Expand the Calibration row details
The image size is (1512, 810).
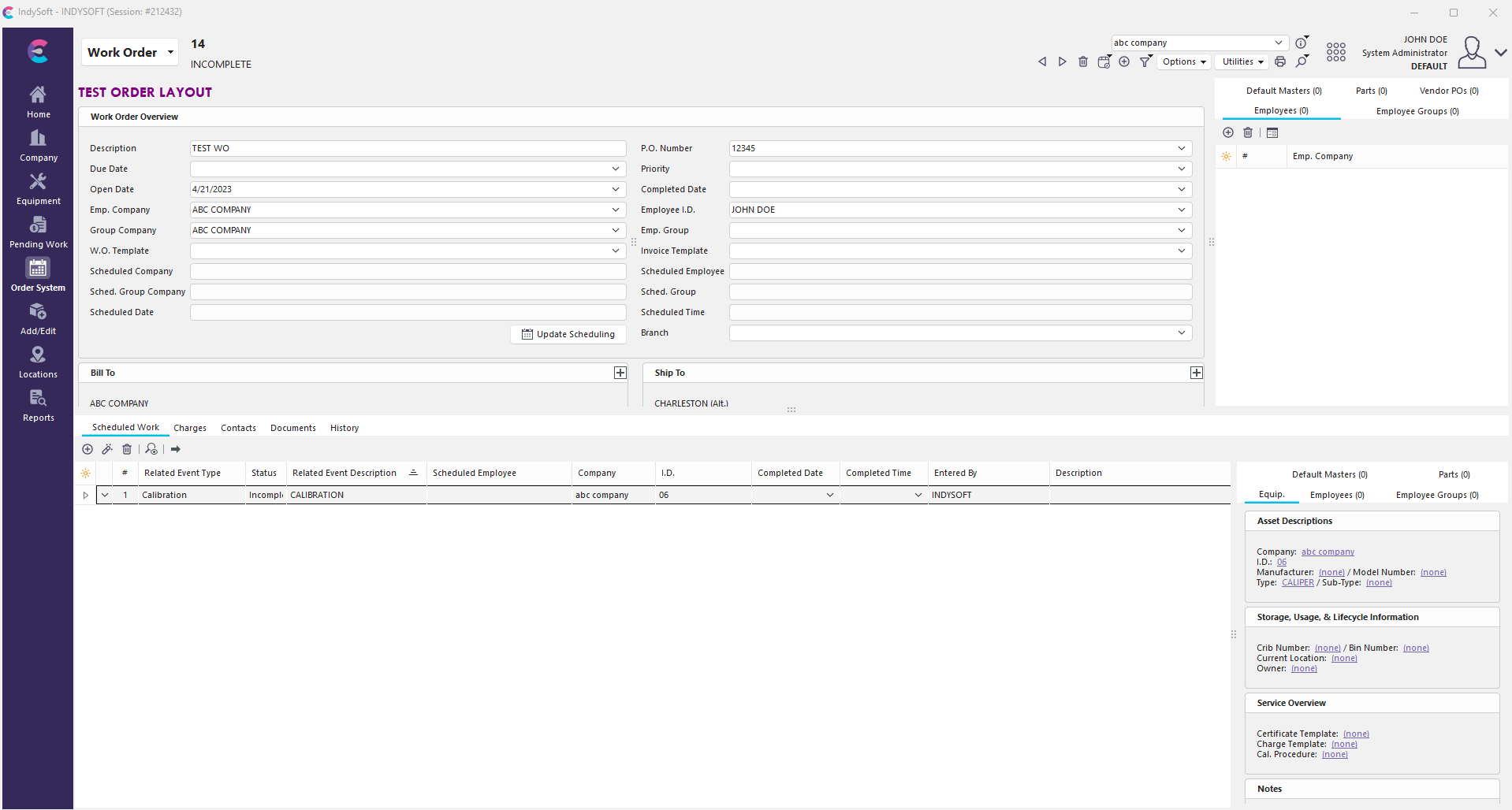pos(86,496)
